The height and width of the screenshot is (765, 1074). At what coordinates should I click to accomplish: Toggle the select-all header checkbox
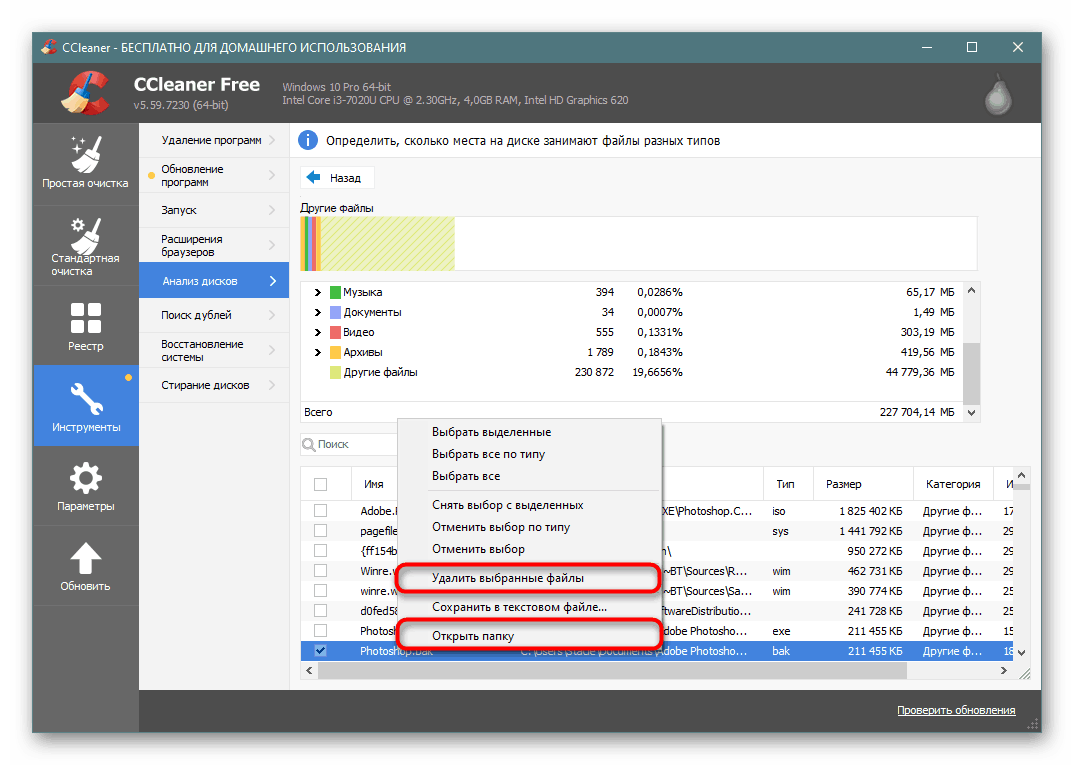pyautogui.click(x=320, y=484)
